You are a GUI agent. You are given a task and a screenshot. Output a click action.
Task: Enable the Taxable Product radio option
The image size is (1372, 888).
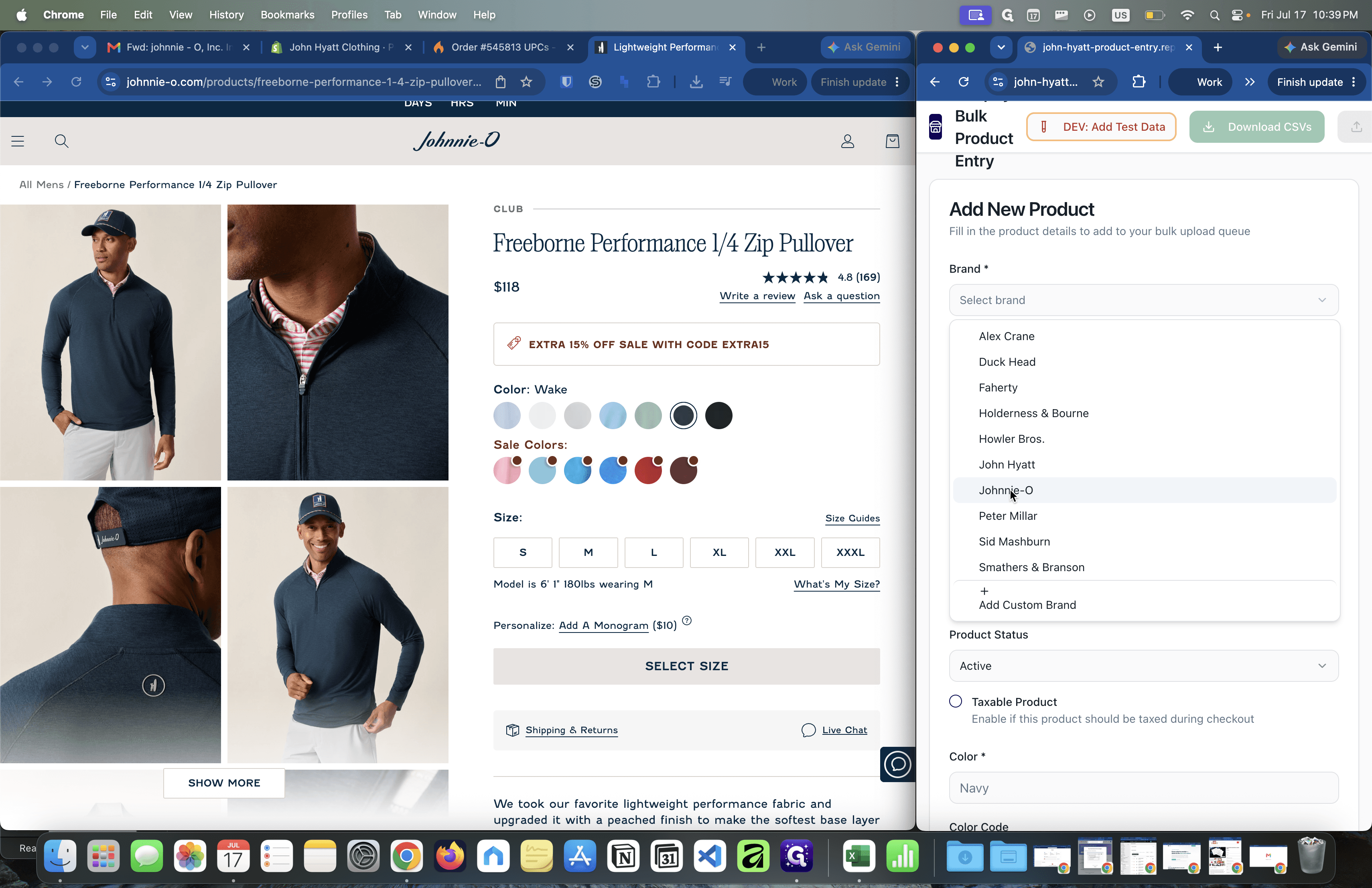click(956, 701)
